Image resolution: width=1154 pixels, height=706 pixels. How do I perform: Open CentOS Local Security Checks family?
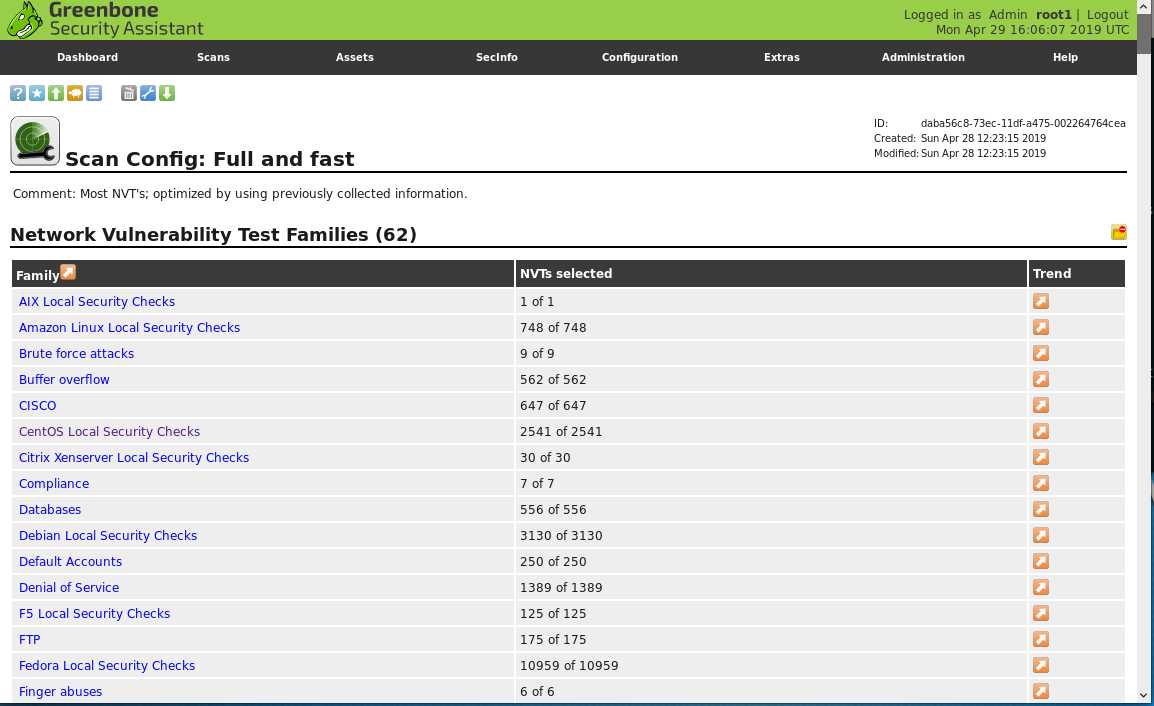tap(110, 431)
